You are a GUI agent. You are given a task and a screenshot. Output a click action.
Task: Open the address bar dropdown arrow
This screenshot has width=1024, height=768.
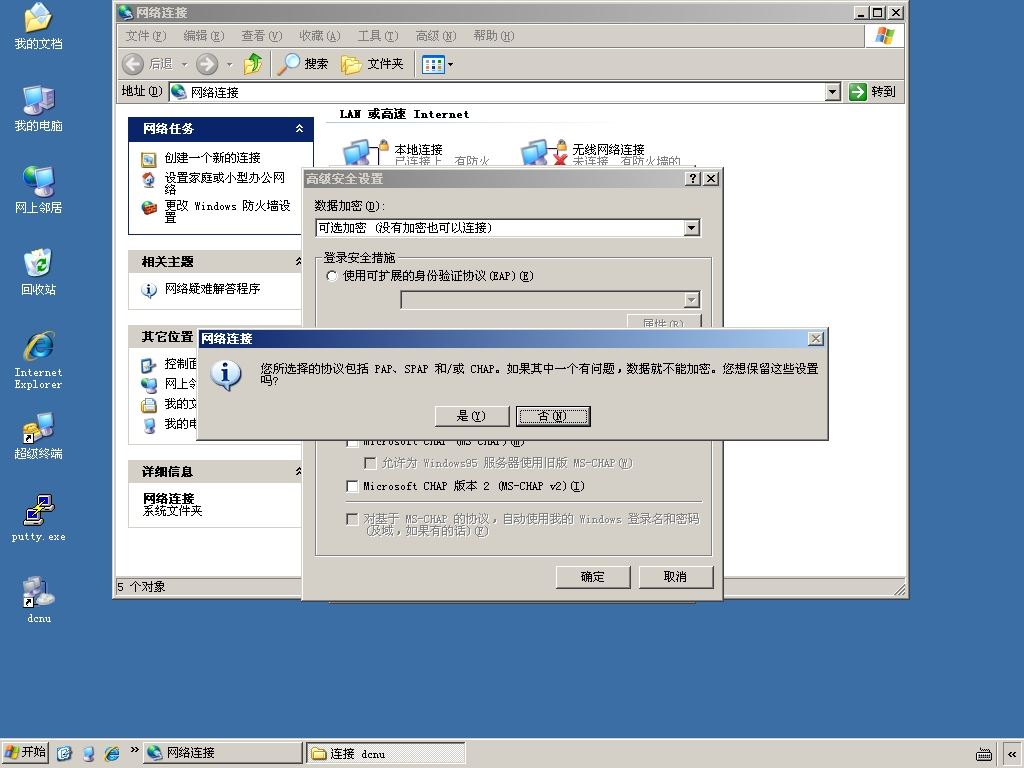(x=832, y=92)
